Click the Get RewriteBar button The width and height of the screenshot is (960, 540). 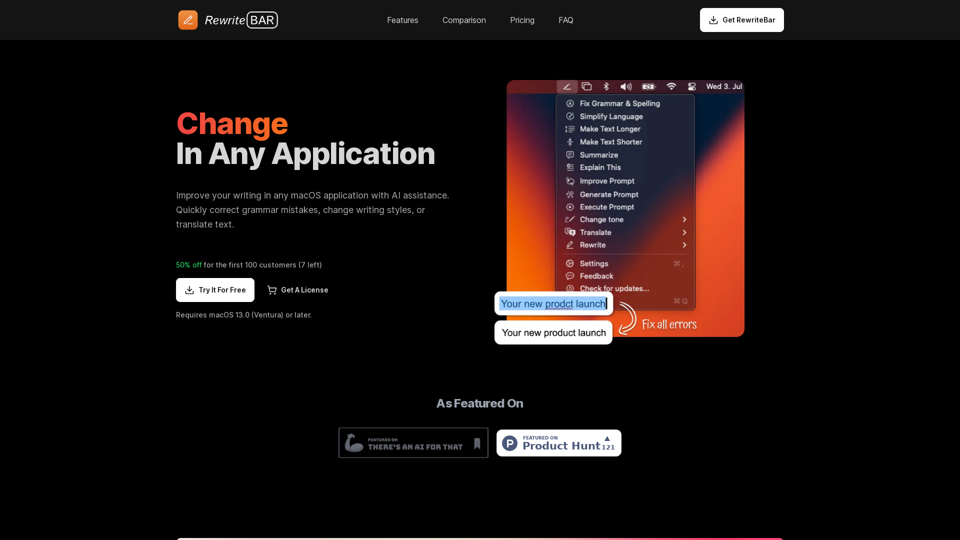point(741,20)
